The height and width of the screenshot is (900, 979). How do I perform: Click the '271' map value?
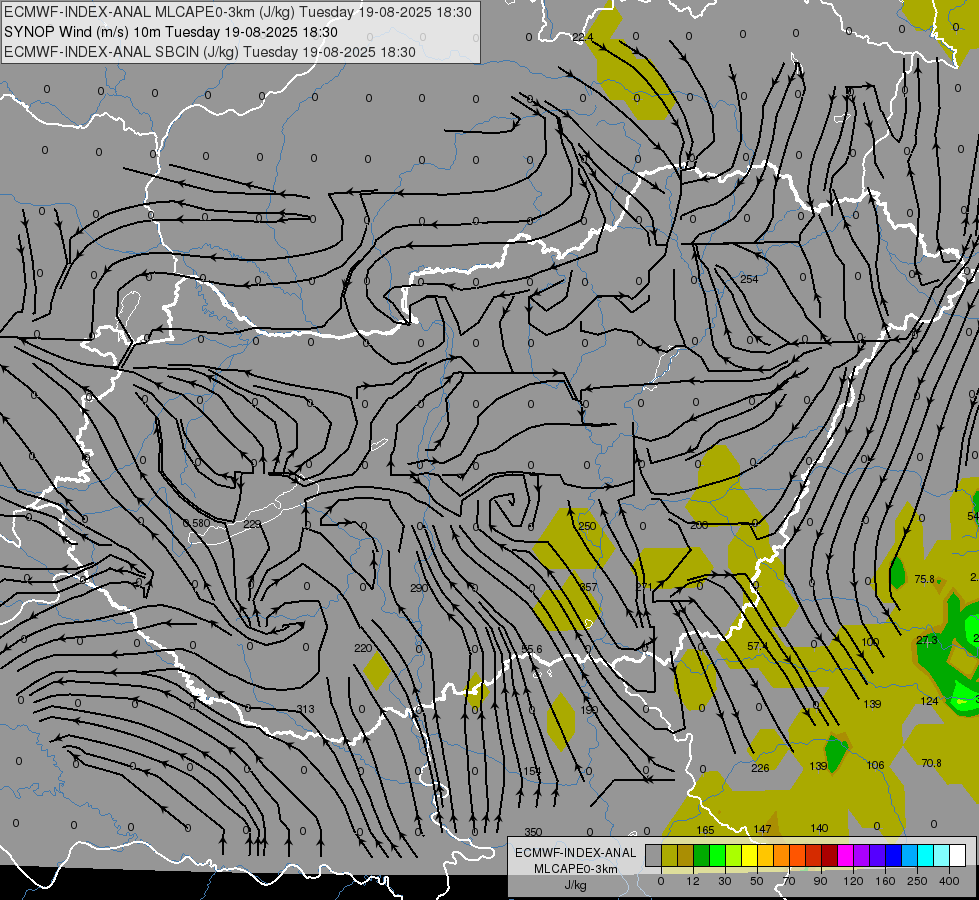644,586
